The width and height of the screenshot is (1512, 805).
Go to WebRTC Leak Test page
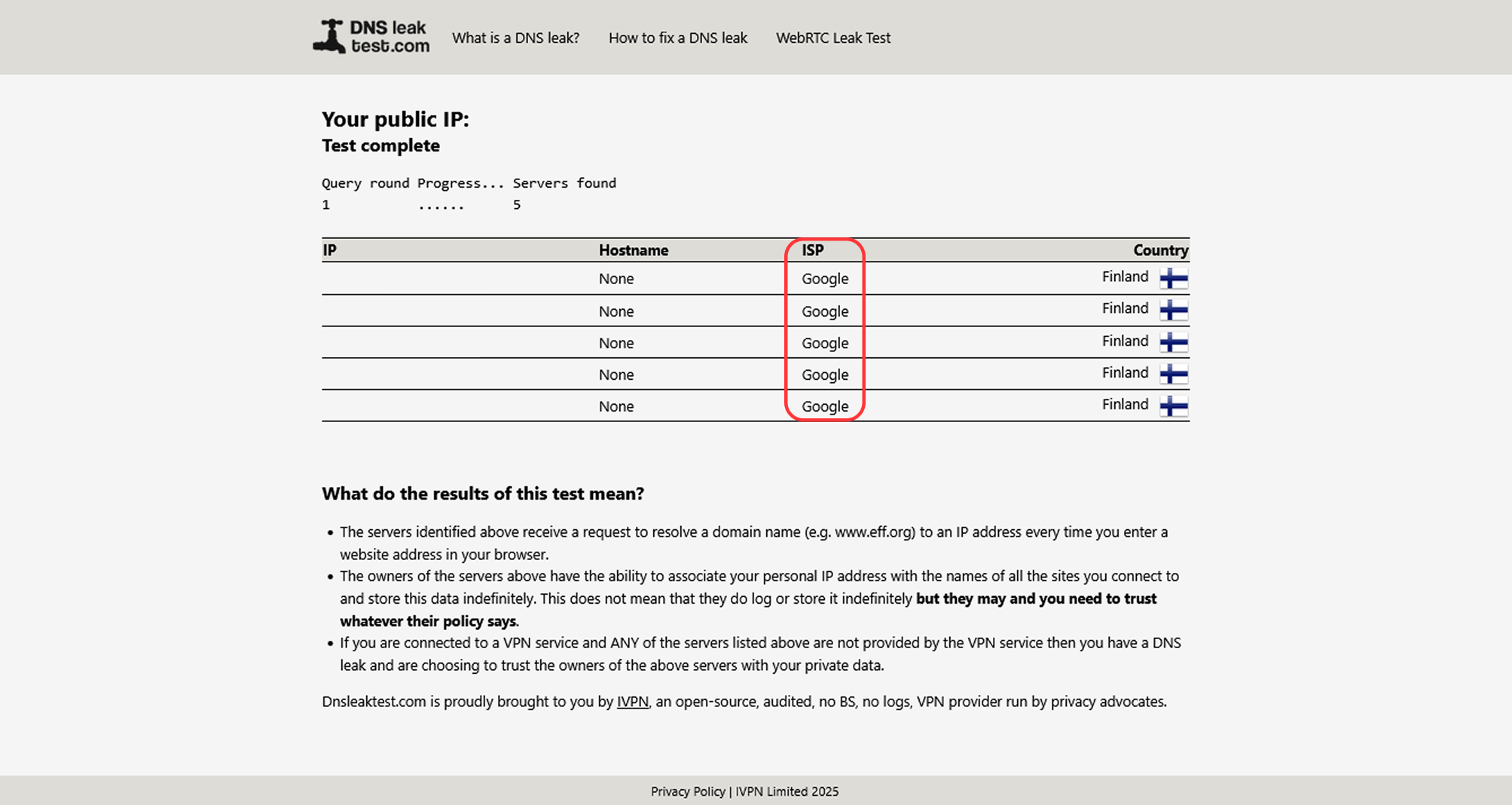(x=833, y=38)
